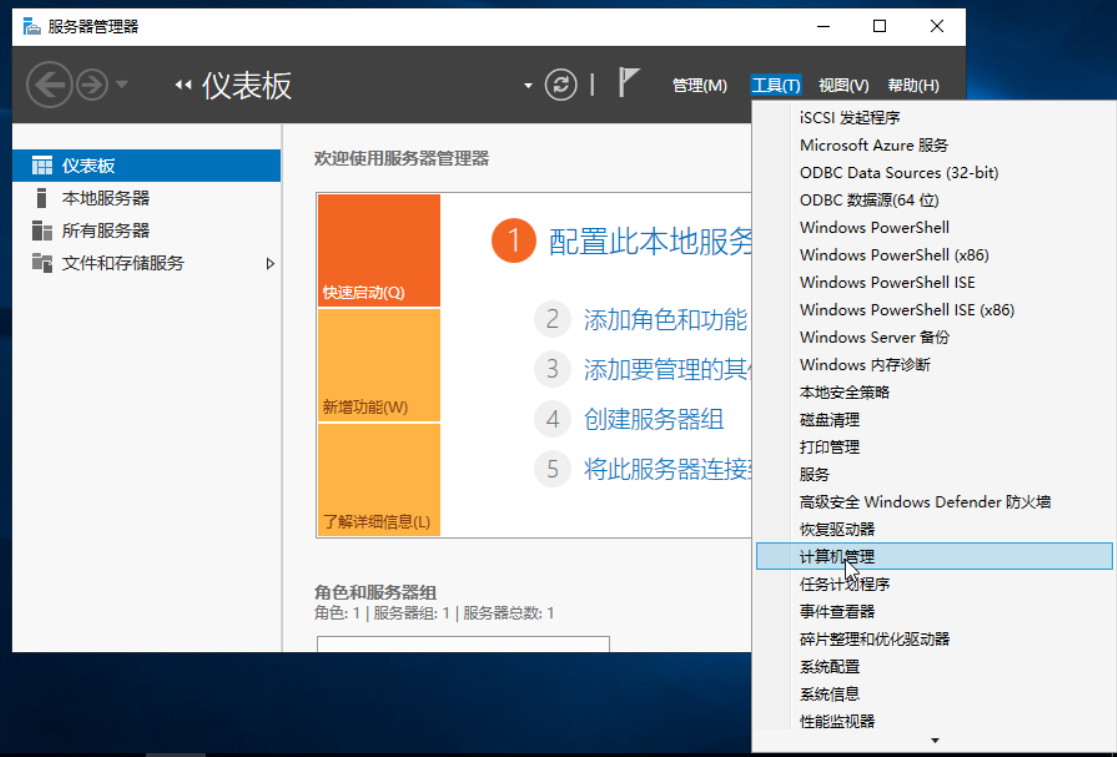Open 事件查看器 from Tools menu
This screenshot has width=1117, height=757.
934,611
